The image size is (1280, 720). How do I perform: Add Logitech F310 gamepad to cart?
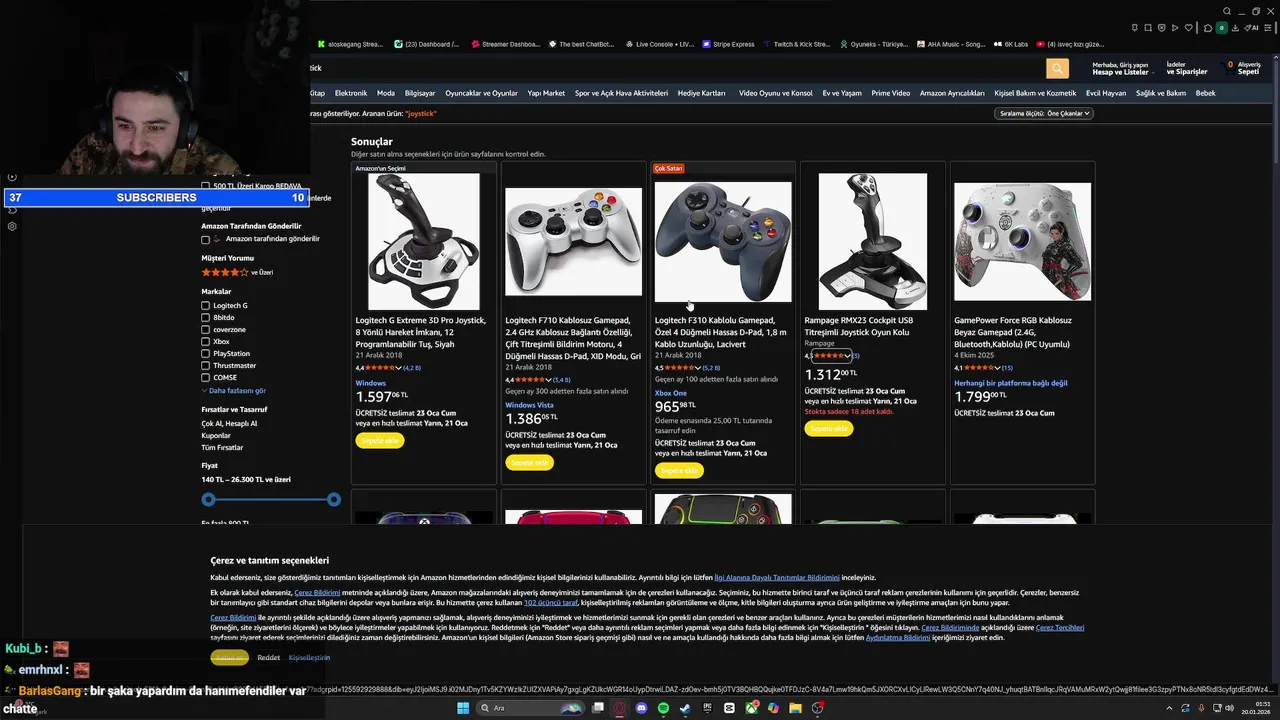[679, 471]
